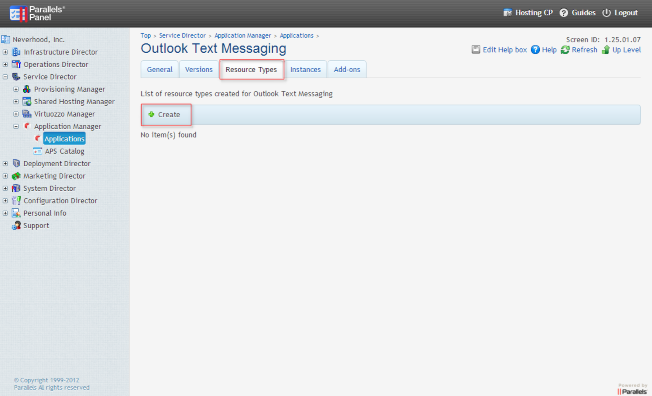652x396 pixels.
Task: Expand the Marketing Director node
Action: [x=5, y=176]
